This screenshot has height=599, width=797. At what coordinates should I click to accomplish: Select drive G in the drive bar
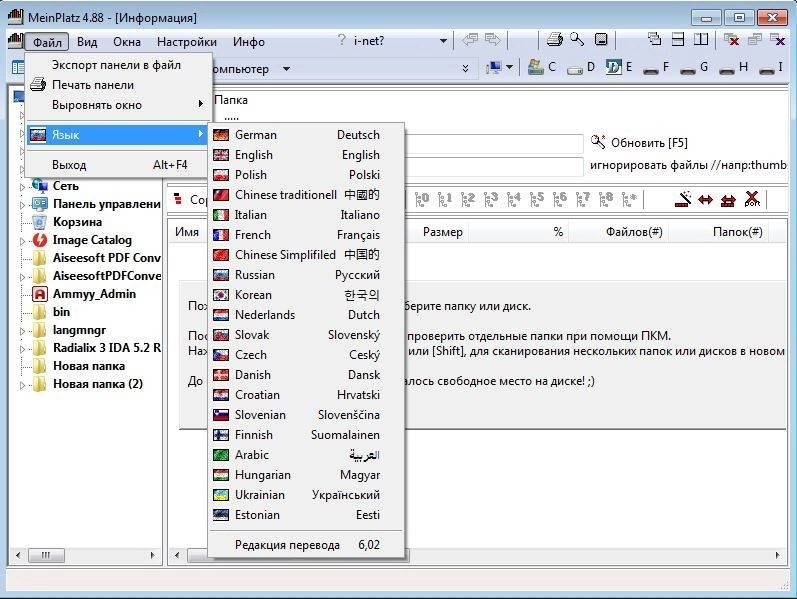point(694,68)
